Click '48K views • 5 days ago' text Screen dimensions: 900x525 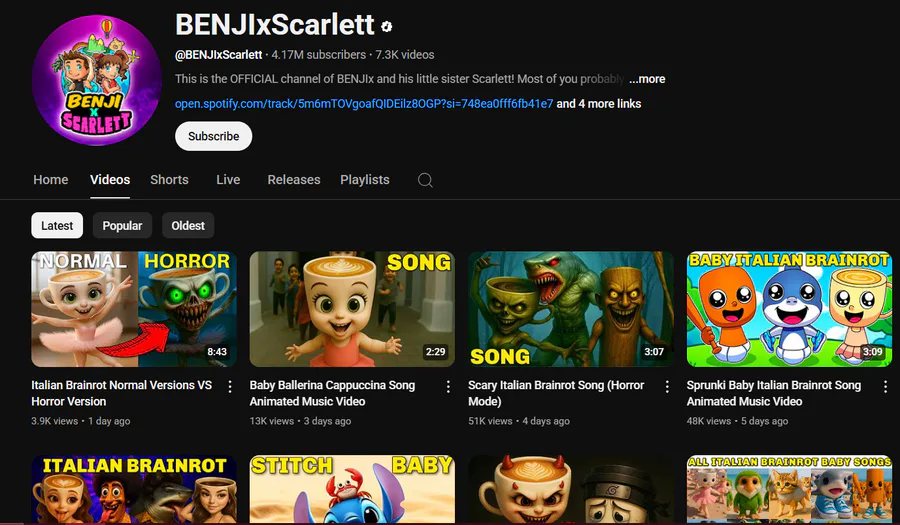click(738, 421)
